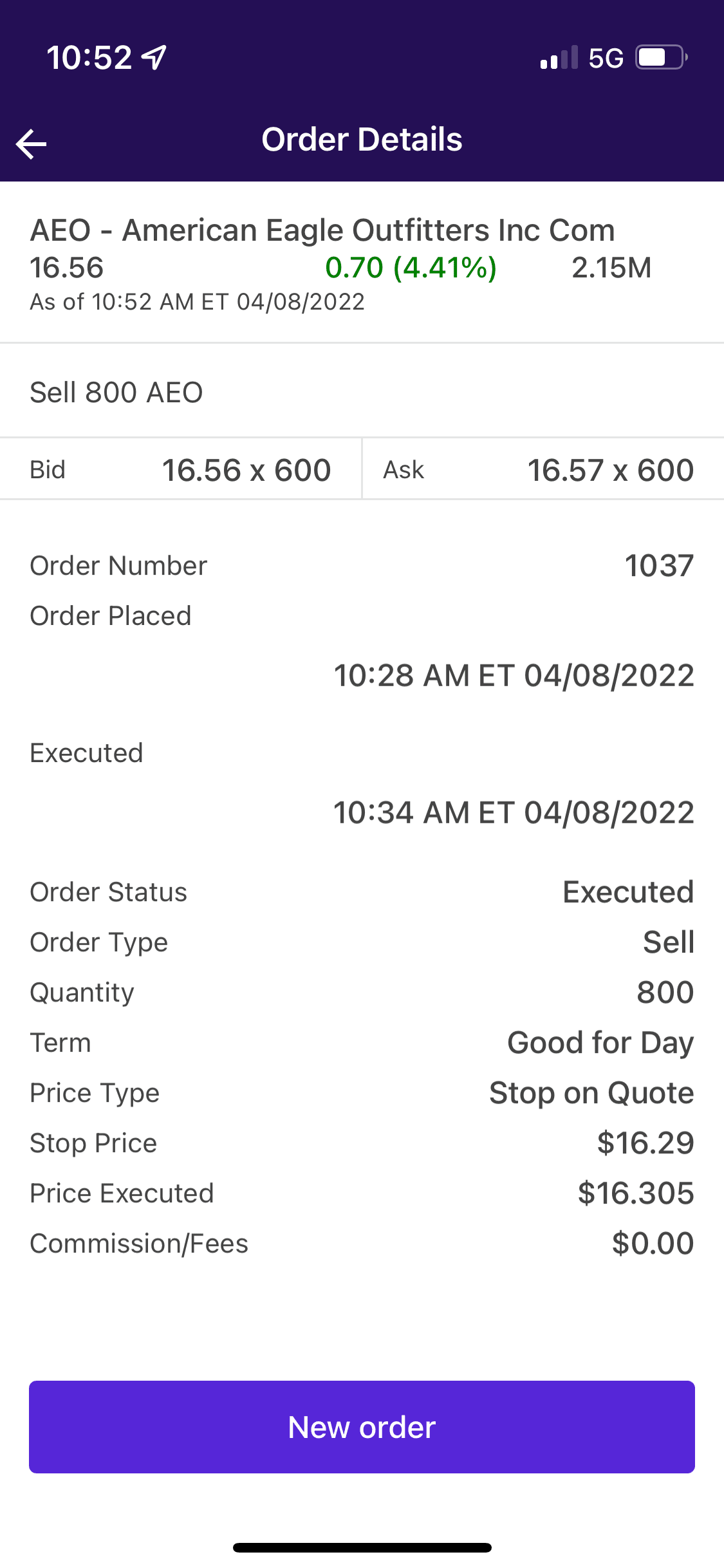Tap the $16.305 executed price value

(x=635, y=1193)
